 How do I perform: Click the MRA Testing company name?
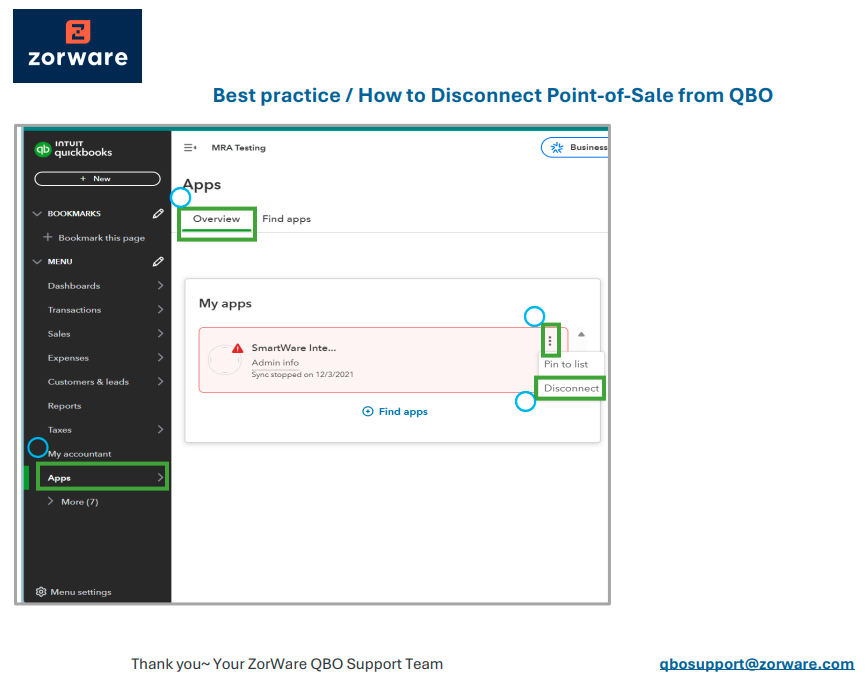pos(239,147)
